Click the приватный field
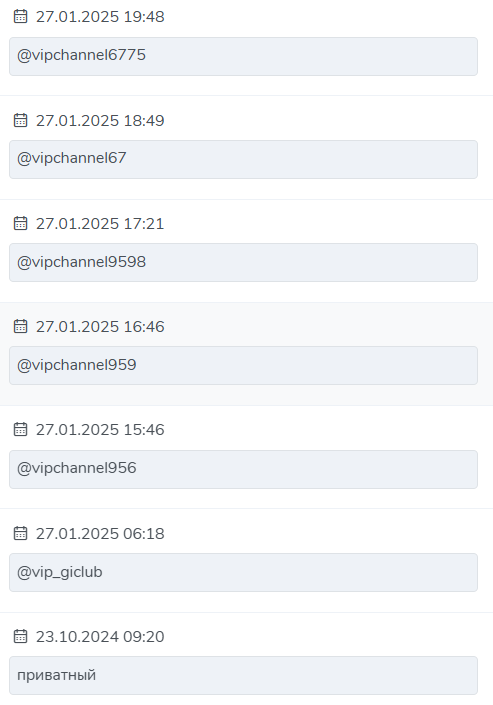Screen dimensions: 493x705 243,675
